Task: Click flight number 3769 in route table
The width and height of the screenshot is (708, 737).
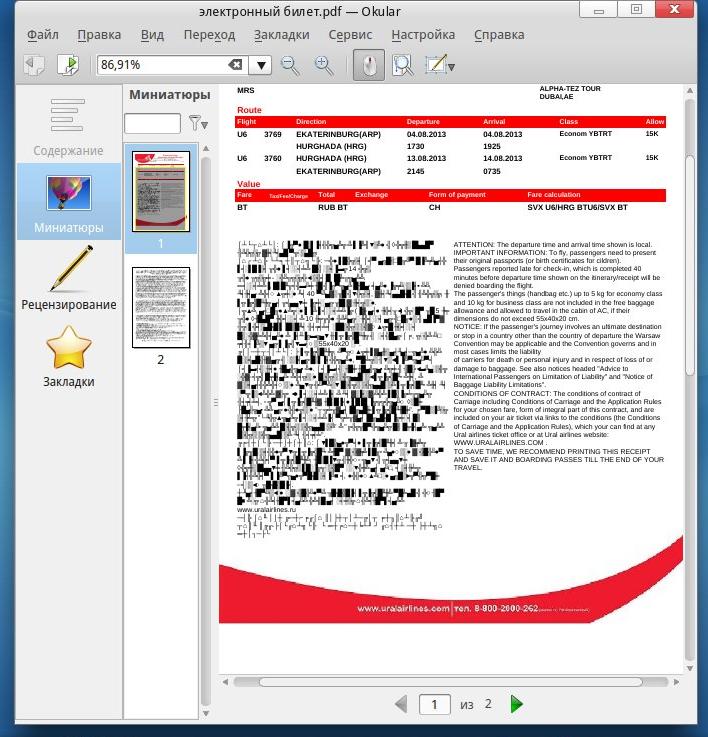Action: (273, 134)
